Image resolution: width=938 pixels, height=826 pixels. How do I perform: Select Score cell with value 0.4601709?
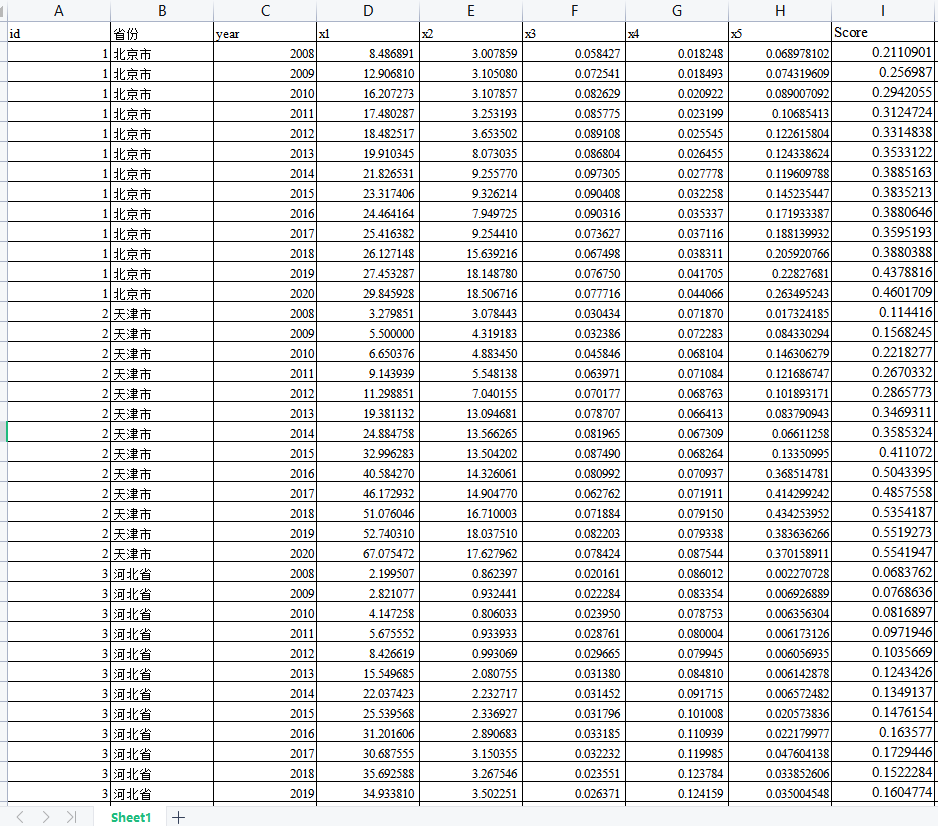coord(883,293)
